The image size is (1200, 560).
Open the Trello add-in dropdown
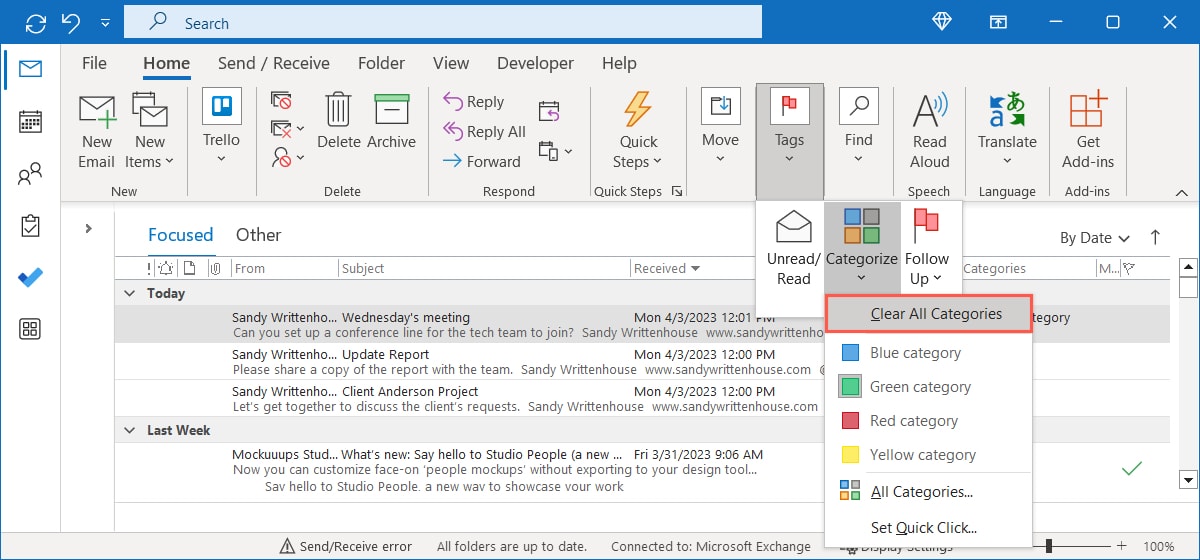pos(222,126)
